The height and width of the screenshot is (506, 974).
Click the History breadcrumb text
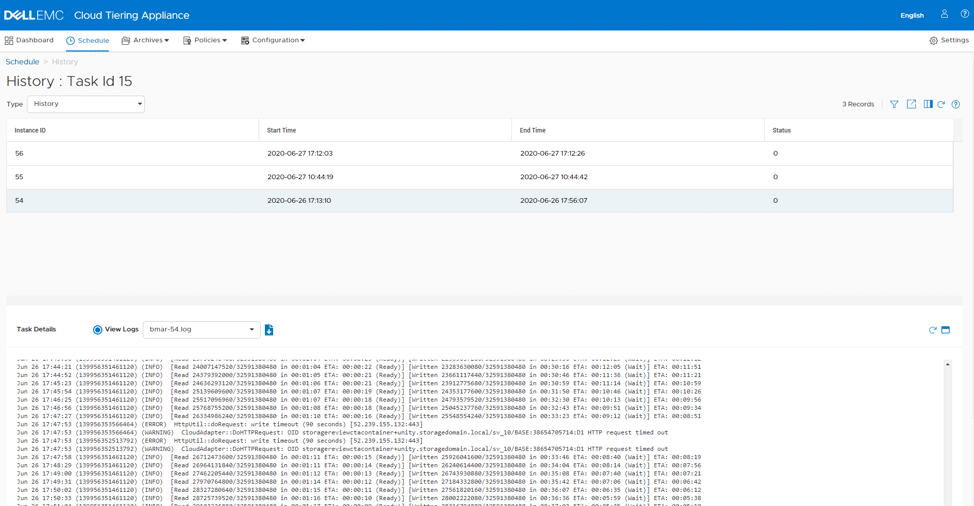(x=65, y=61)
